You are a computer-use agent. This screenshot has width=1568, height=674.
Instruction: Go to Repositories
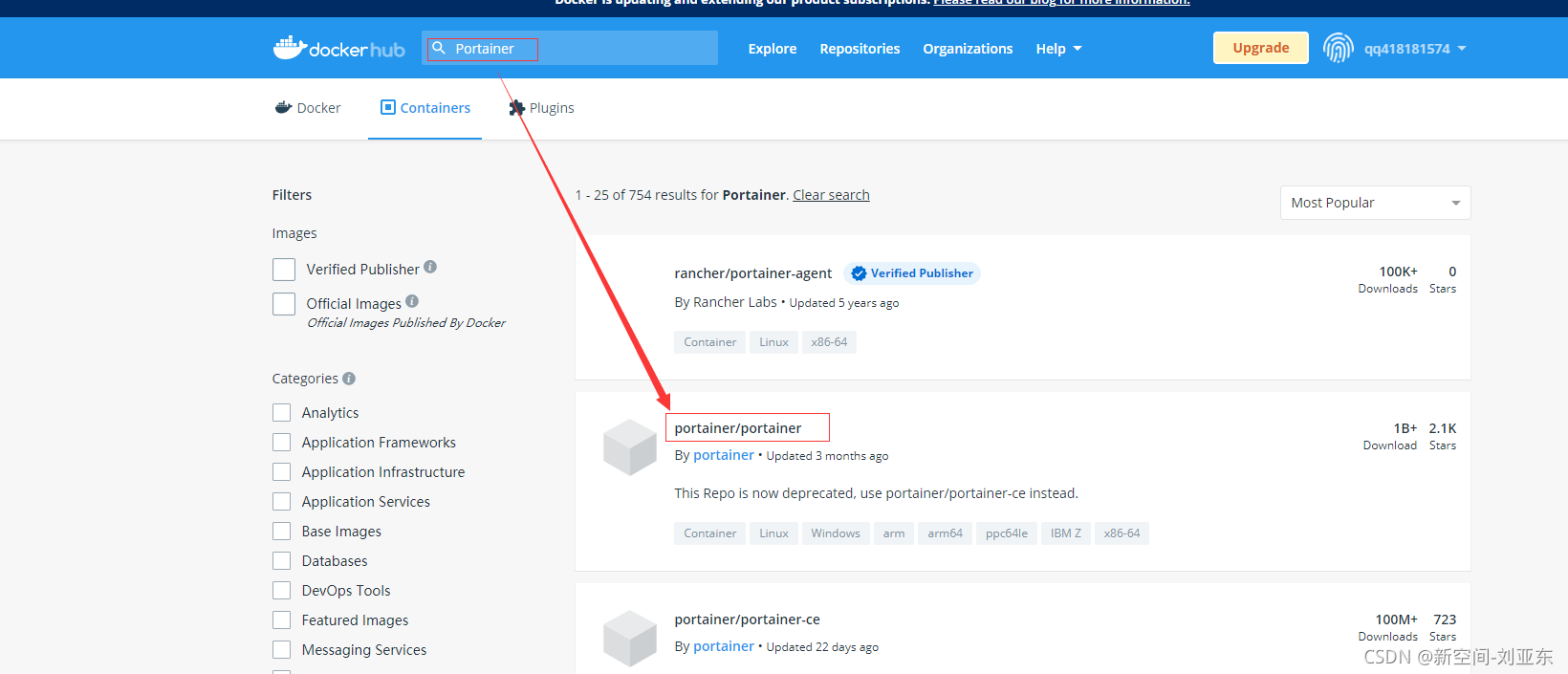click(860, 49)
